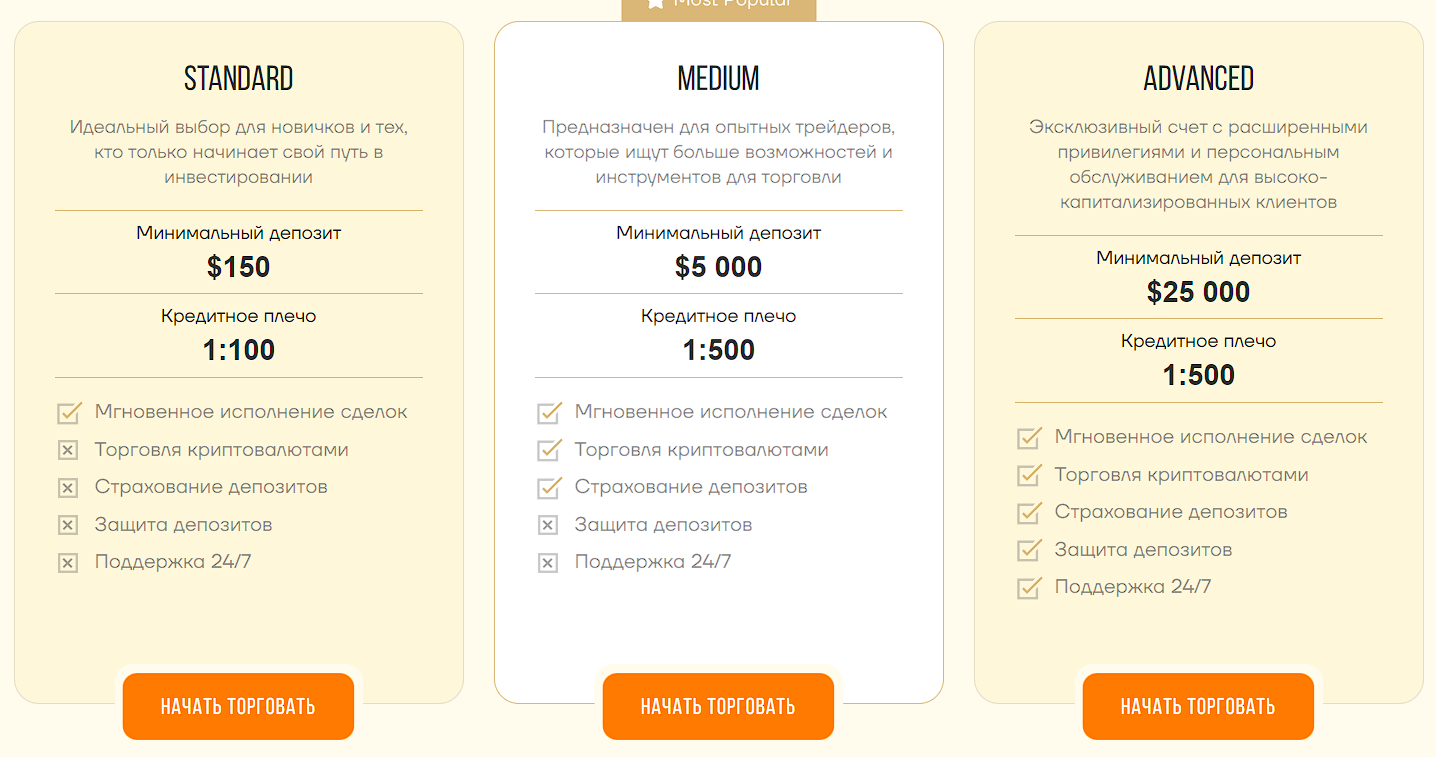Click the checkmark icon for Medium Торговля криптовалютами
1436x757 pixels.
pyautogui.click(x=549, y=450)
